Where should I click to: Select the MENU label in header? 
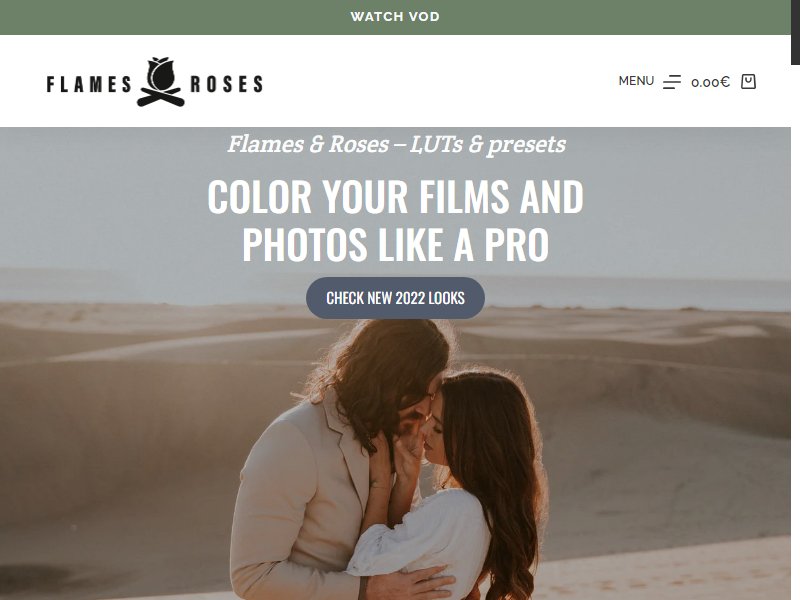tap(636, 81)
